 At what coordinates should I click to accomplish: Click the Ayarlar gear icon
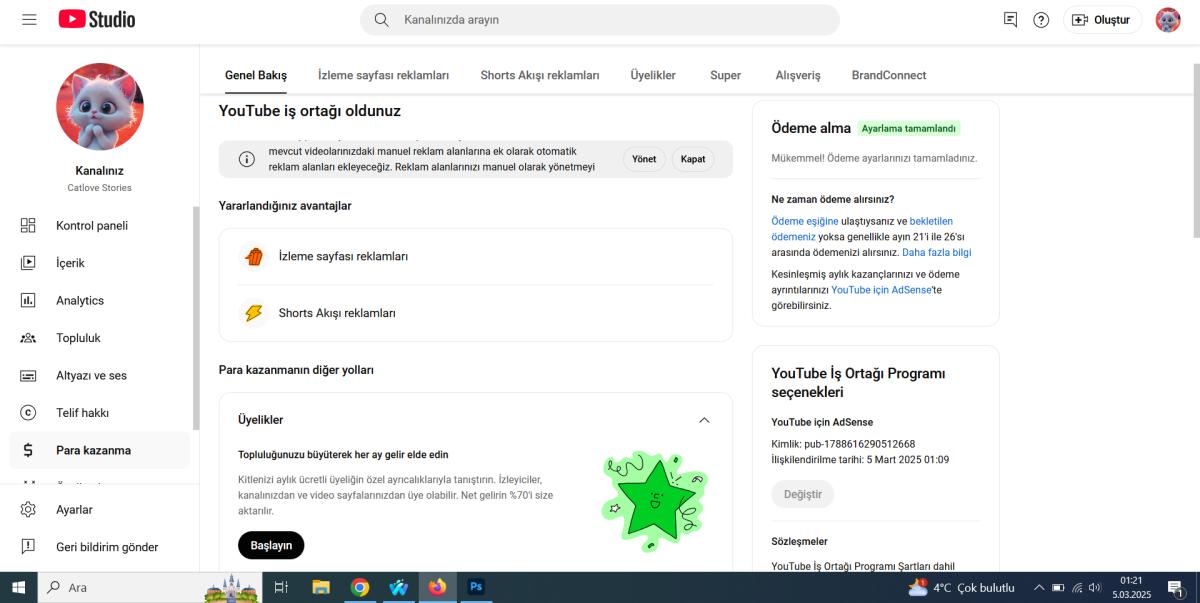28,509
